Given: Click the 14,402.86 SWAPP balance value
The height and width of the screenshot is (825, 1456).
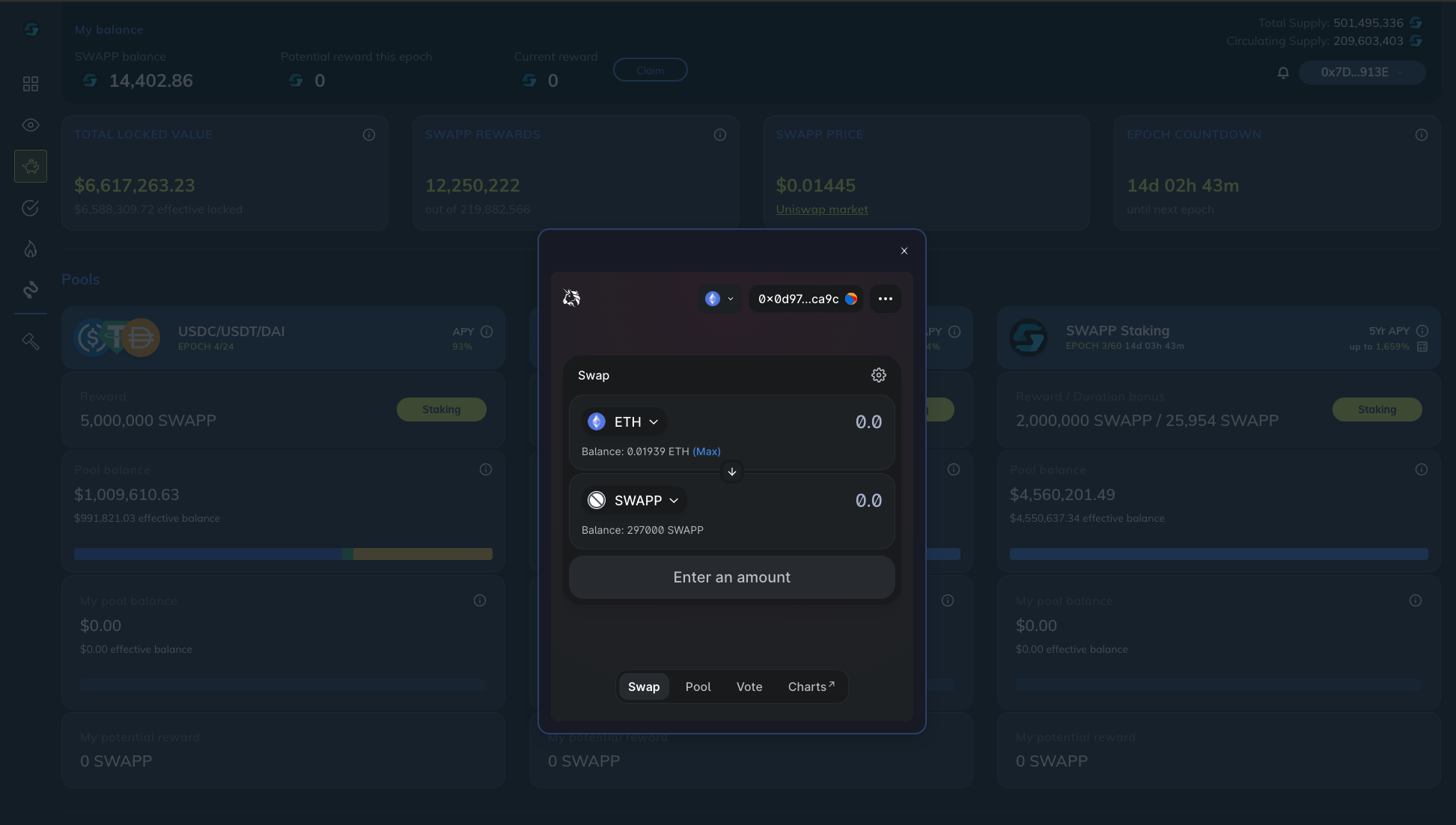Looking at the screenshot, I should (151, 81).
